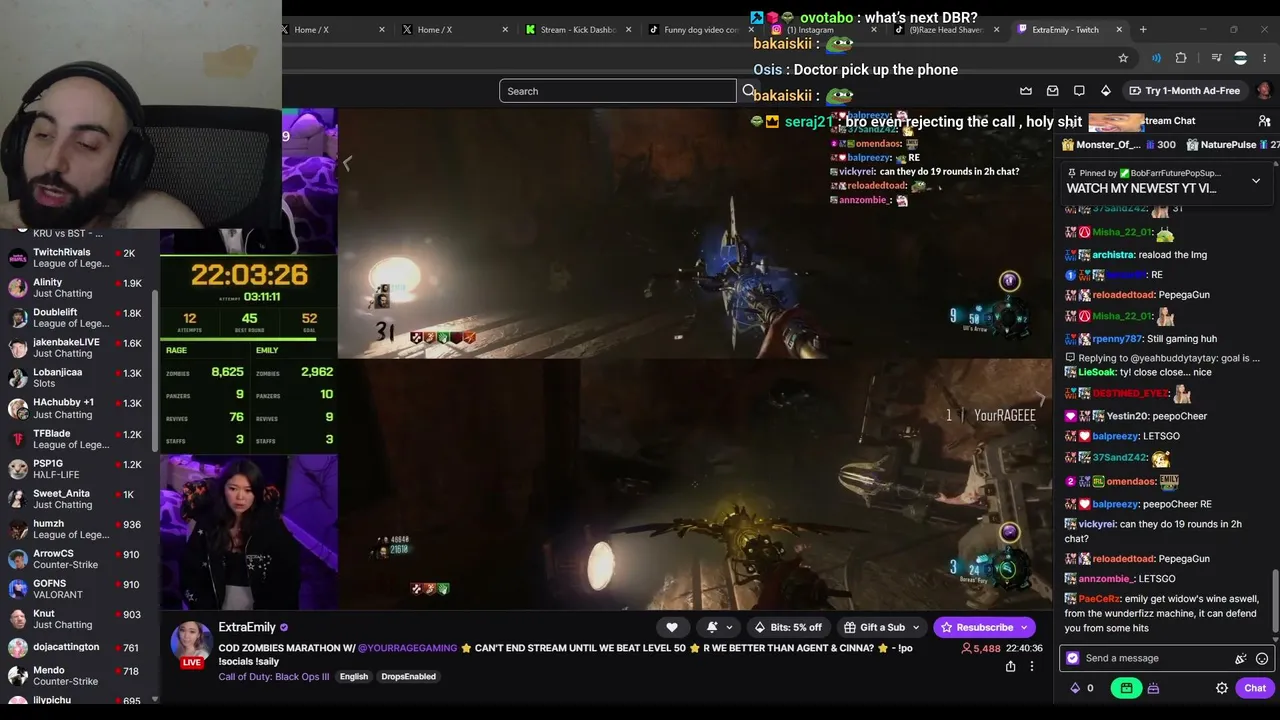Close the Raze Head Shaver tab
This screenshot has width=1280, height=720.
996,30
